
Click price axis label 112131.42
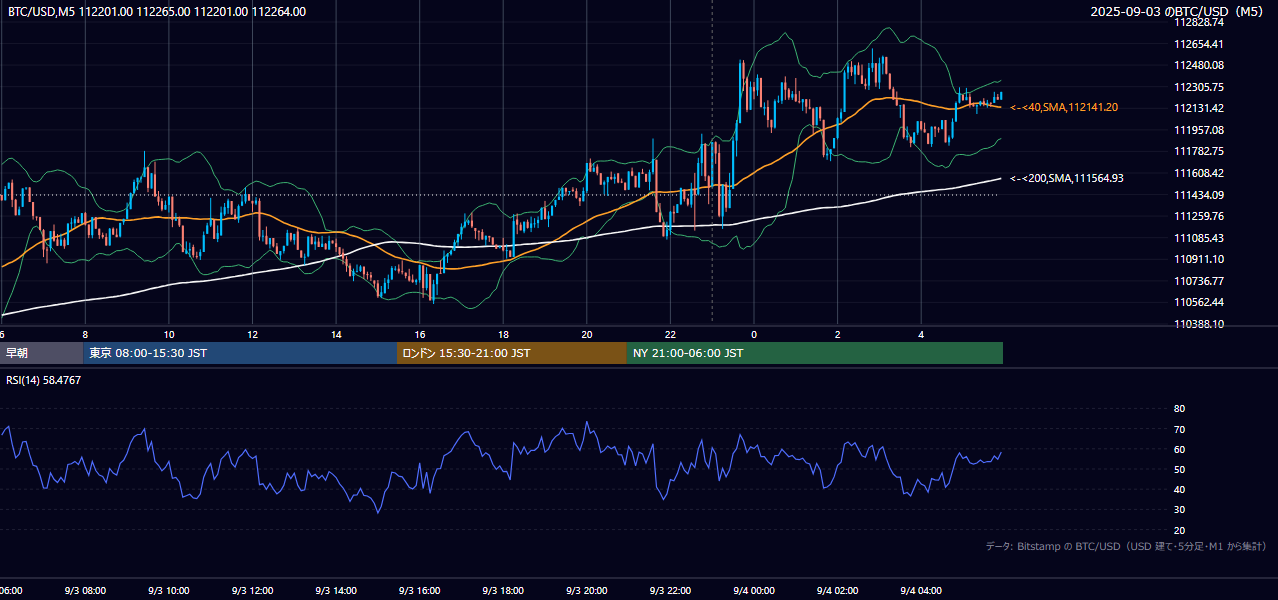click(1199, 108)
